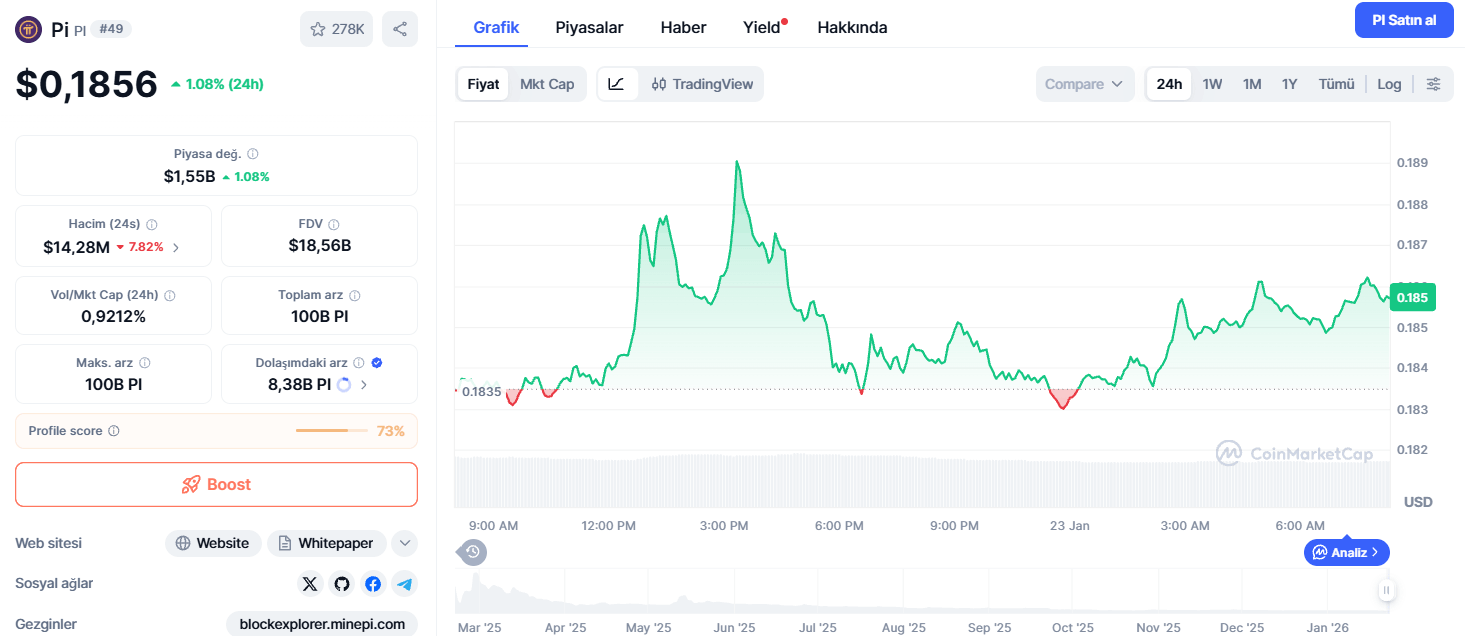Open the Piyasalar tab
Screen dimensions: 1465x636
pyautogui.click(x=589, y=27)
